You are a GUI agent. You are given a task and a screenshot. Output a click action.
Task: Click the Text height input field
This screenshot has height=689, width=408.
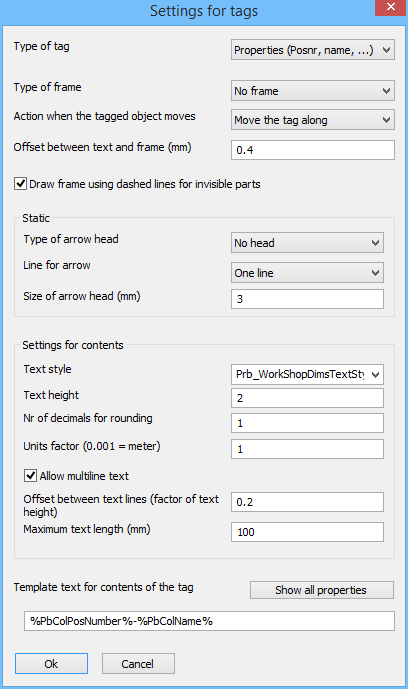point(307,398)
